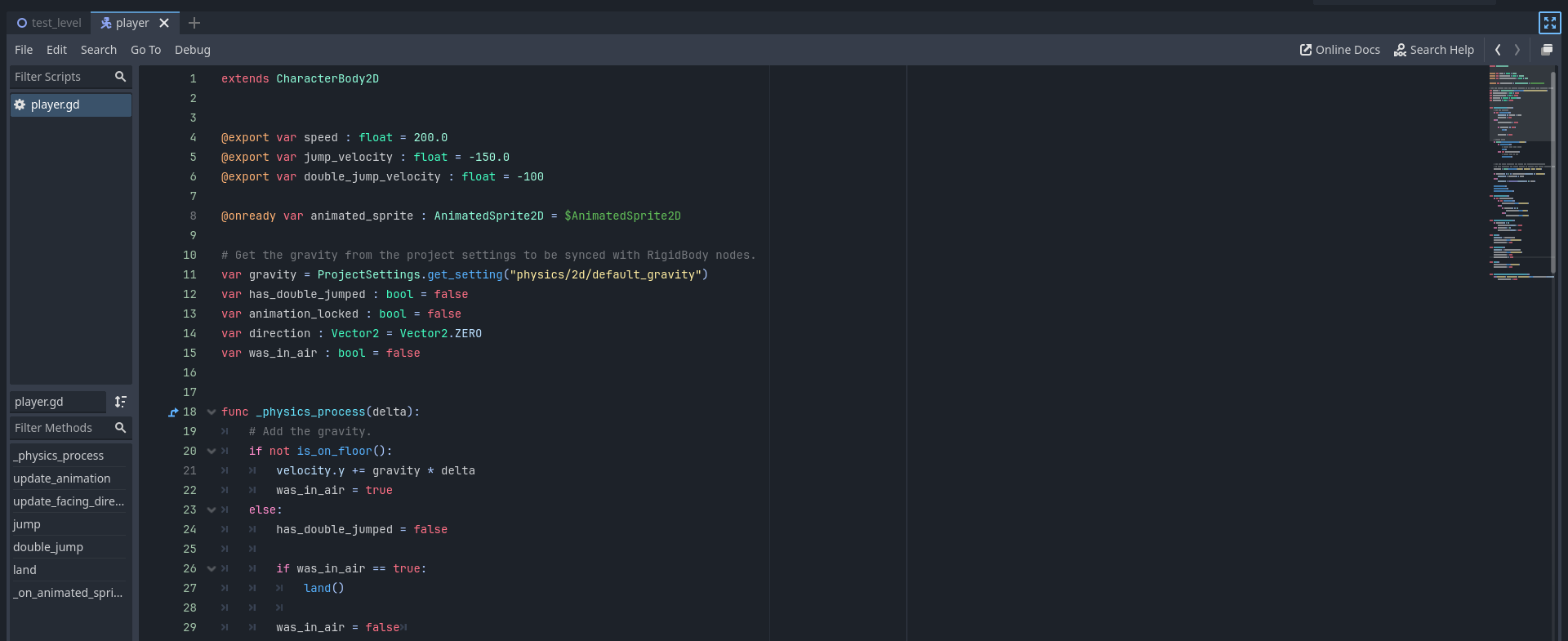Click on 'CharacterBody2D' in line 1

[327, 79]
